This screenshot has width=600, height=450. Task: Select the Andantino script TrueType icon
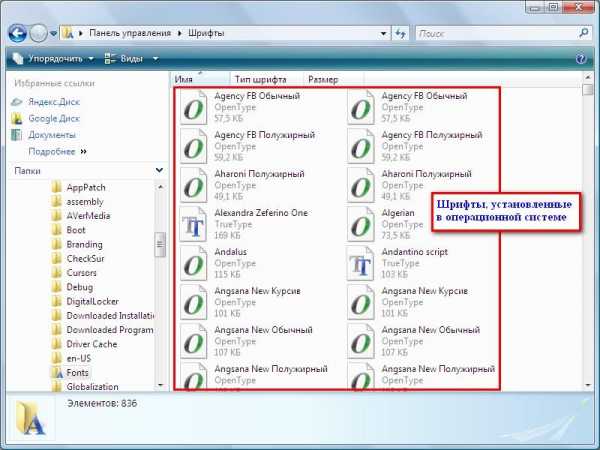coord(360,265)
